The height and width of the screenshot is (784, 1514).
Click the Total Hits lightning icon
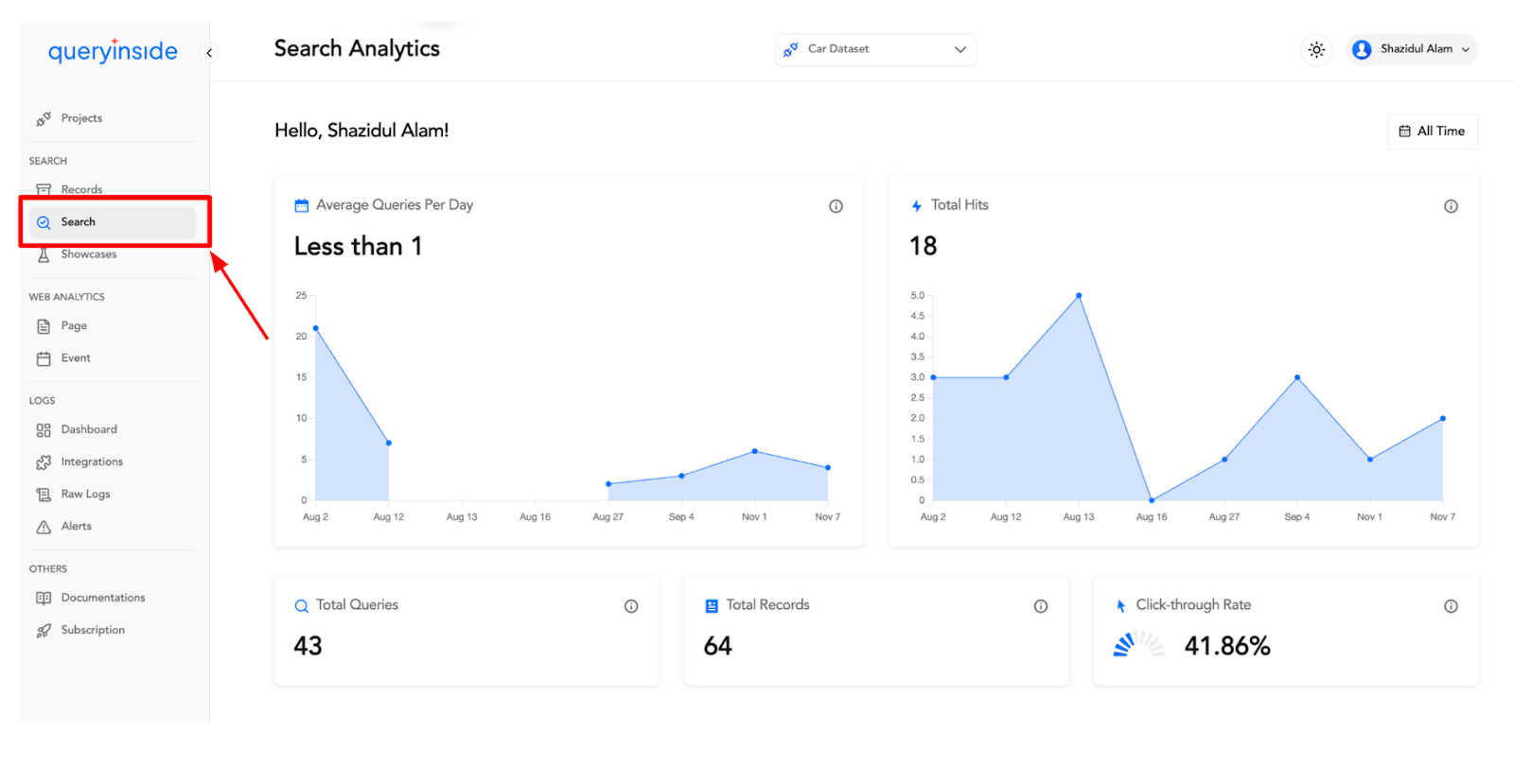click(916, 205)
